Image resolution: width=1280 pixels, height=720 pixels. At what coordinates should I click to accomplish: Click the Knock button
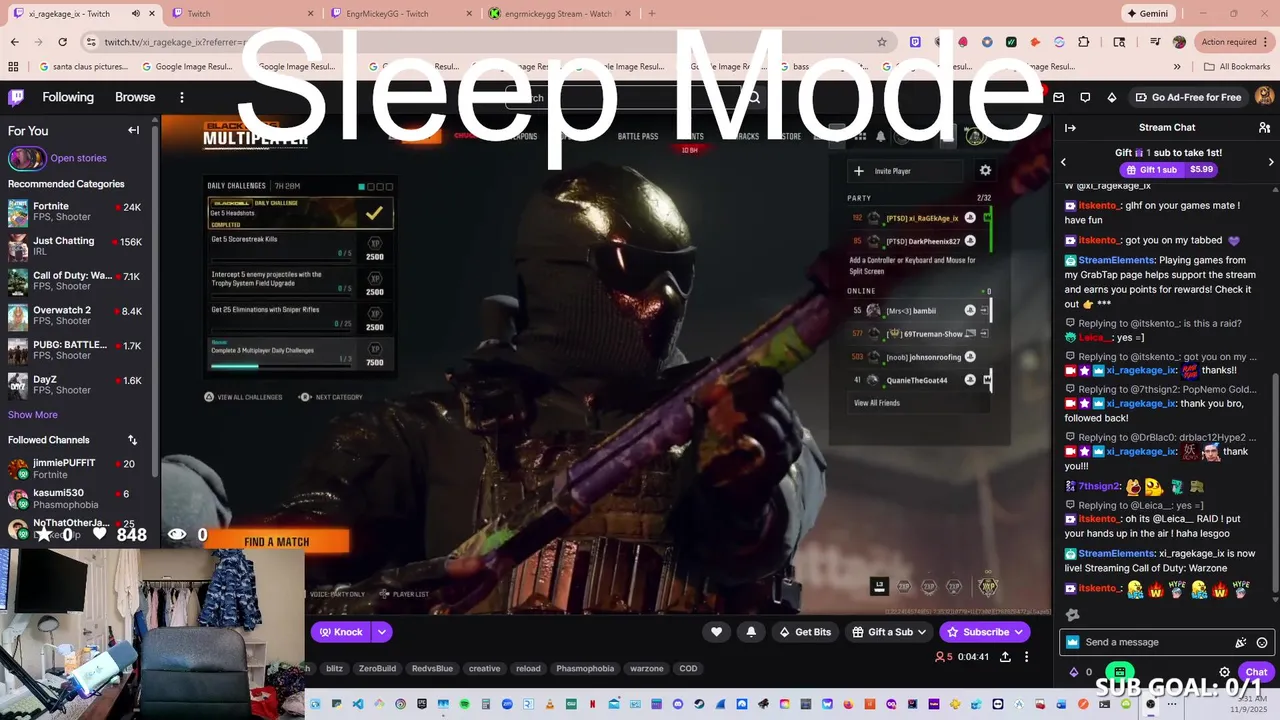(341, 632)
